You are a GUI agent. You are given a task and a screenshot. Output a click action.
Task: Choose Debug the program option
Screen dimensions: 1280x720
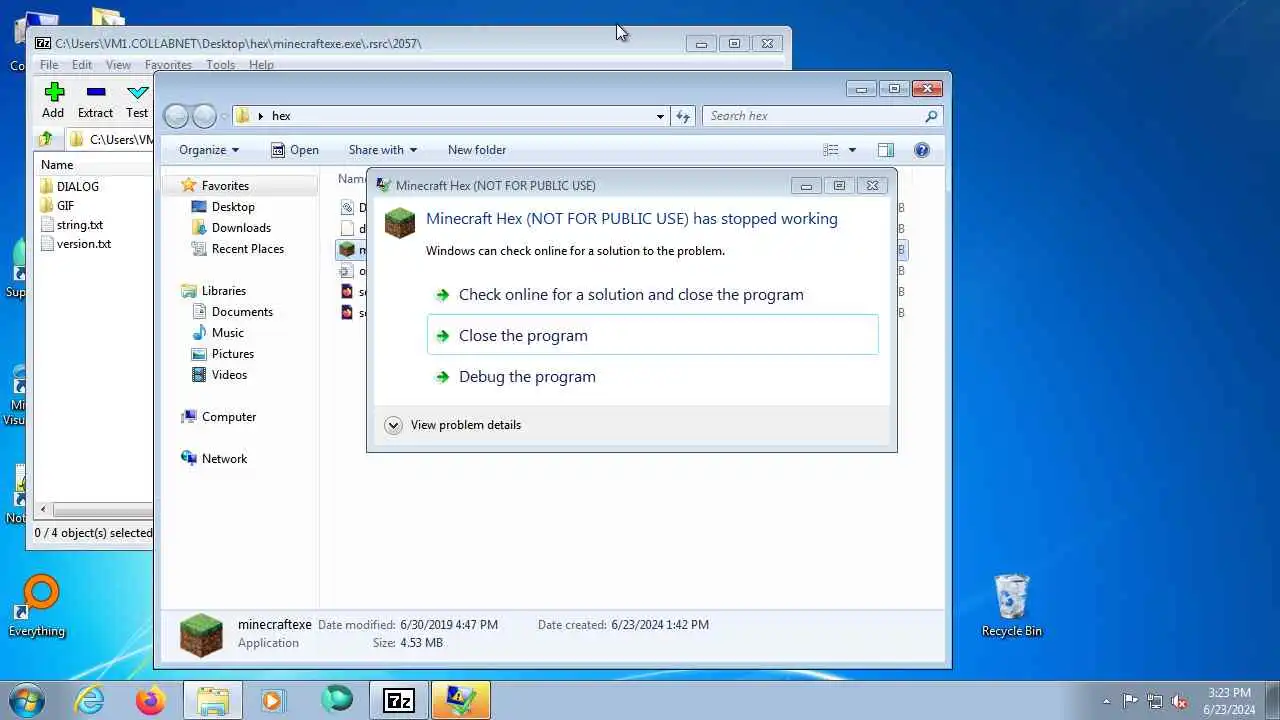click(x=653, y=377)
